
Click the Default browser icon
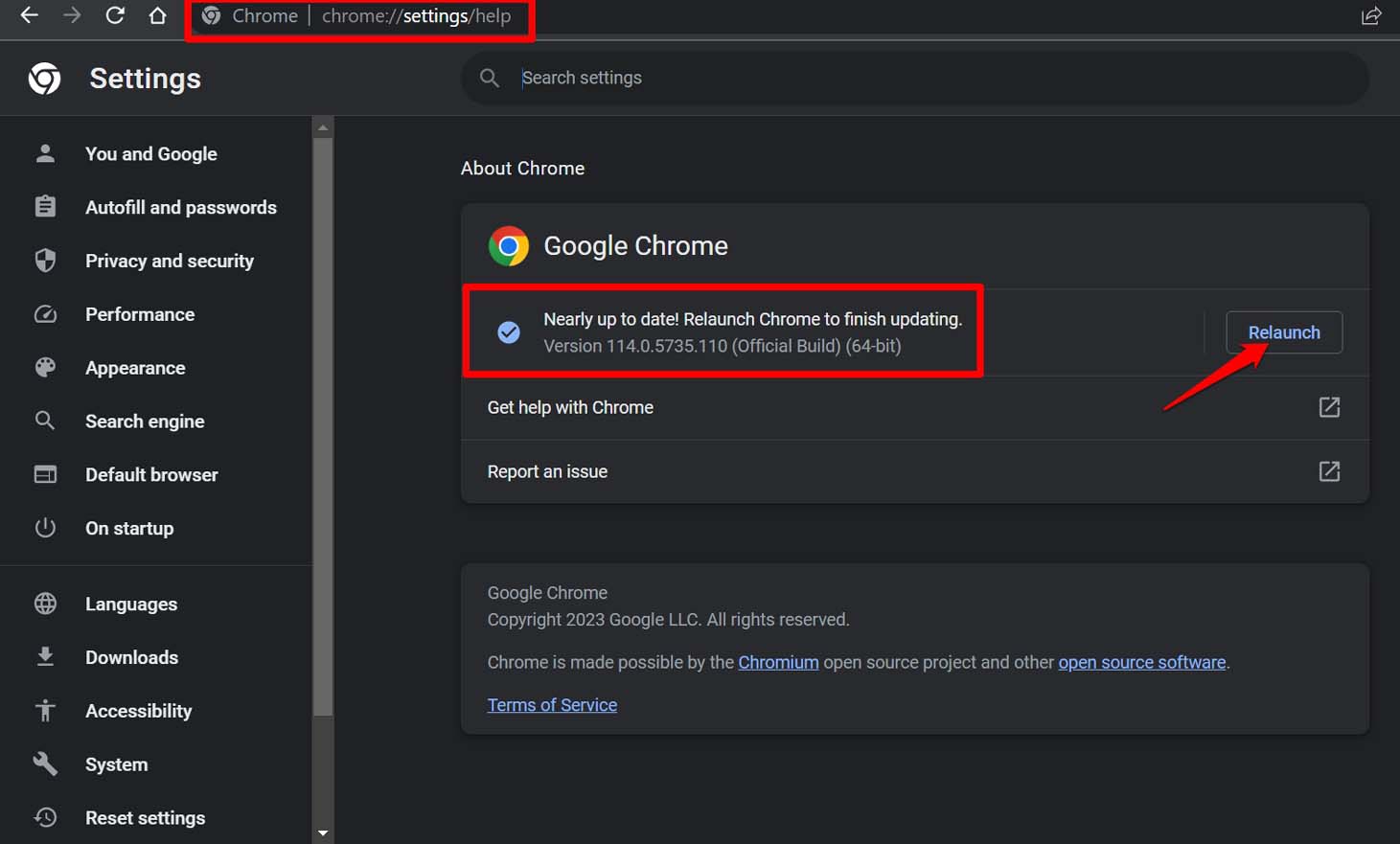point(45,474)
